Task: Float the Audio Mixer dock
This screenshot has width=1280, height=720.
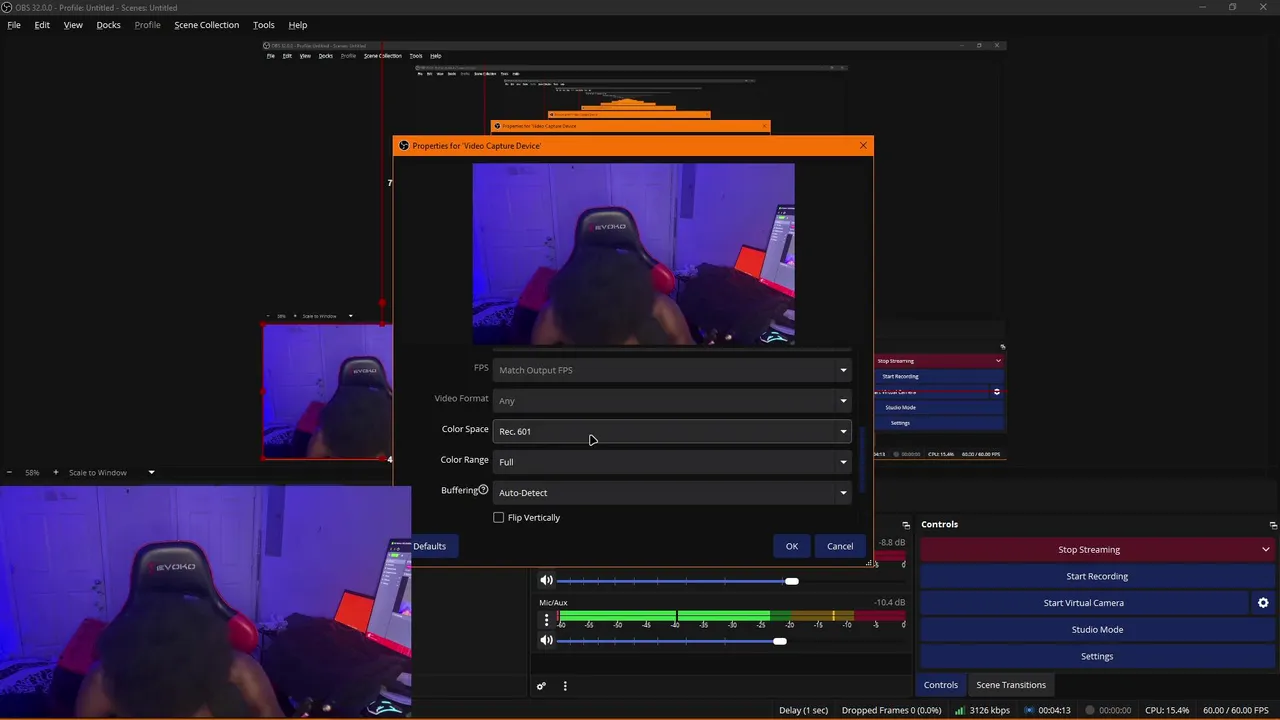Action: click(x=906, y=525)
